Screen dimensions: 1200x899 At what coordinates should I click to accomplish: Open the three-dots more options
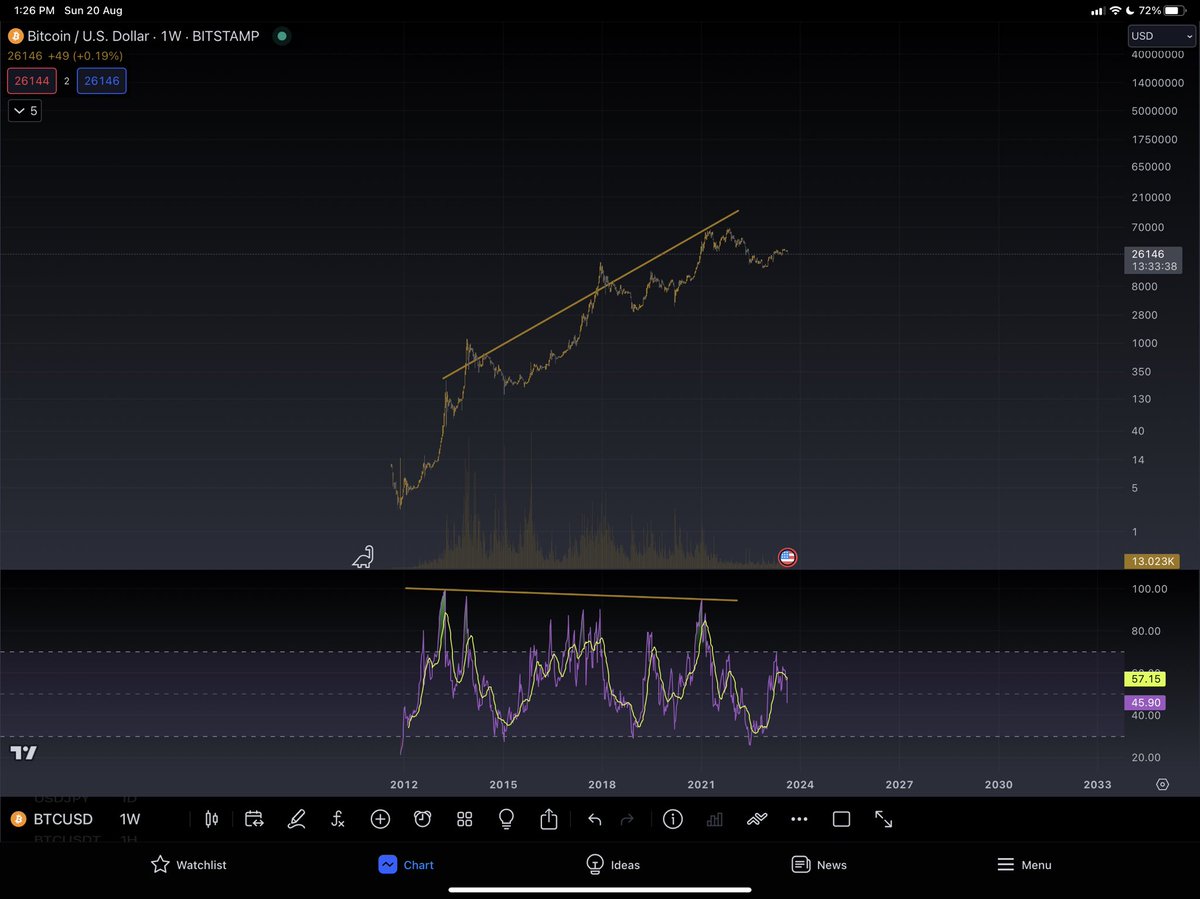799,819
